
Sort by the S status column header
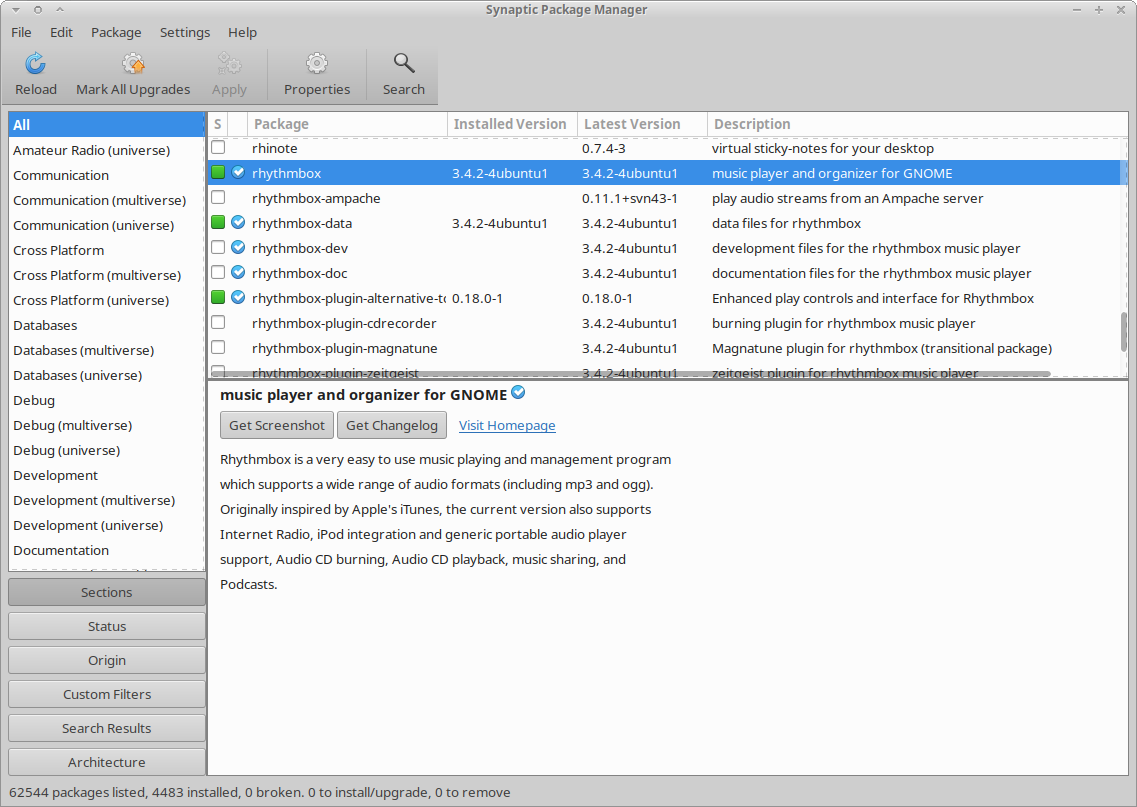(218, 124)
